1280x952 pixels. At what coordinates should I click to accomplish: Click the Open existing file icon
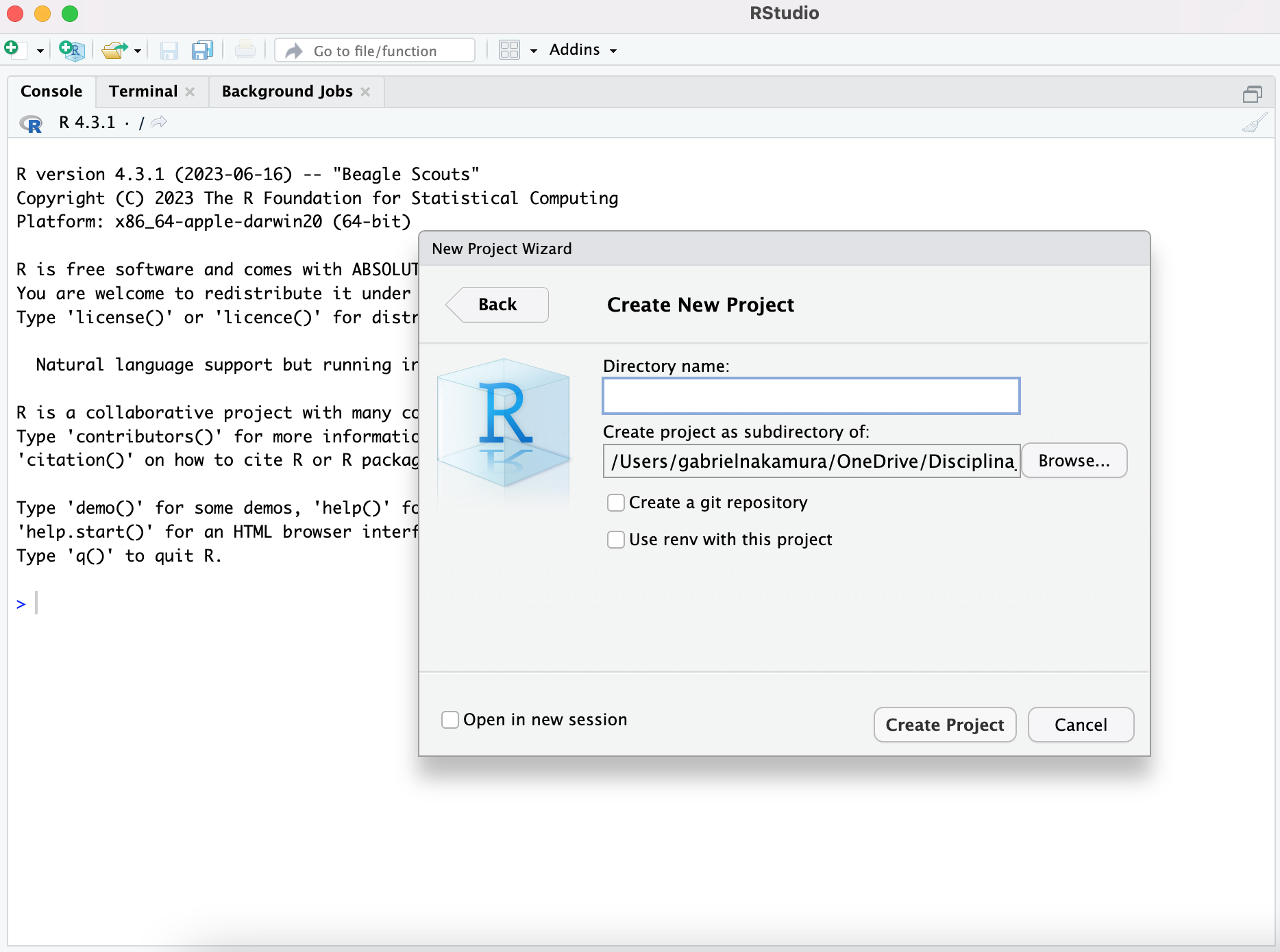(x=114, y=50)
